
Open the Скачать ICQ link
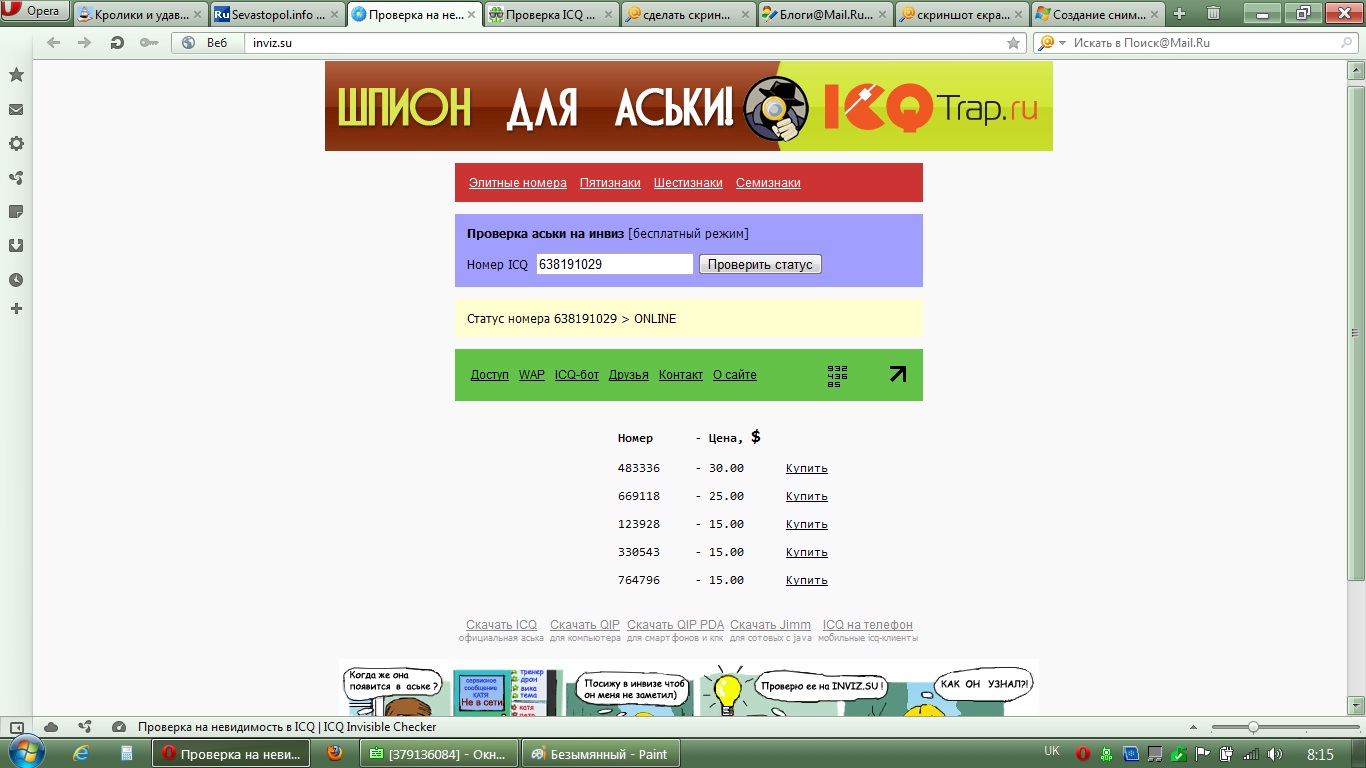pyautogui.click(x=501, y=625)
